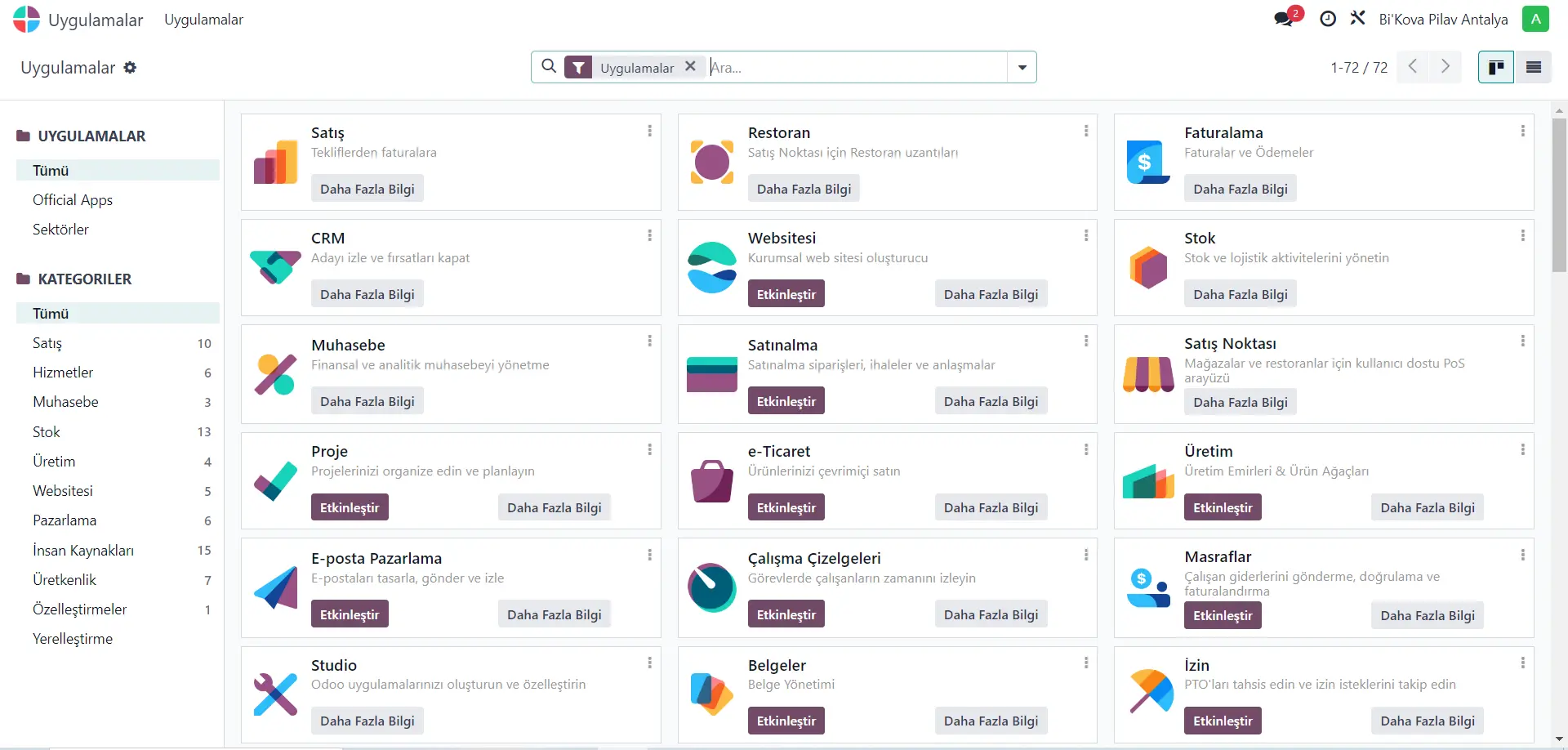Switch to Kanban view
Screen dimensions: 1568x750
click(1496, 67)
